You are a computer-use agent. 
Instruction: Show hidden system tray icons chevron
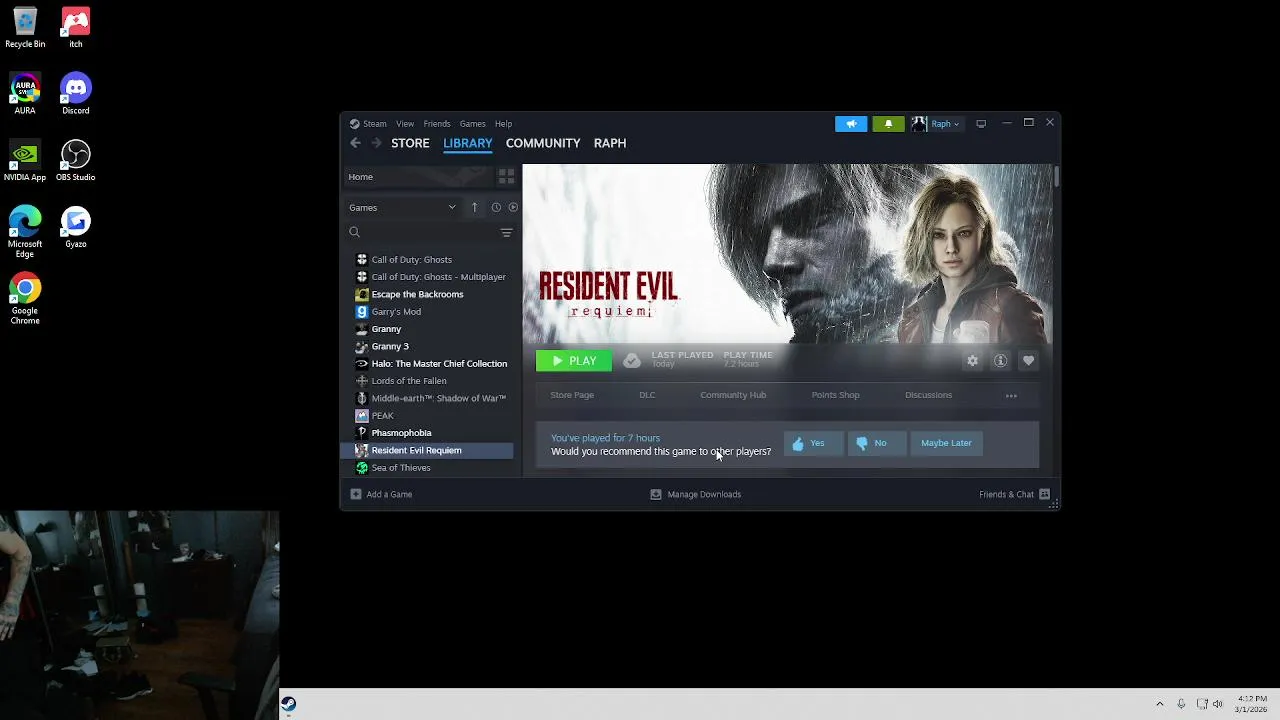(x=1159, y=704)
